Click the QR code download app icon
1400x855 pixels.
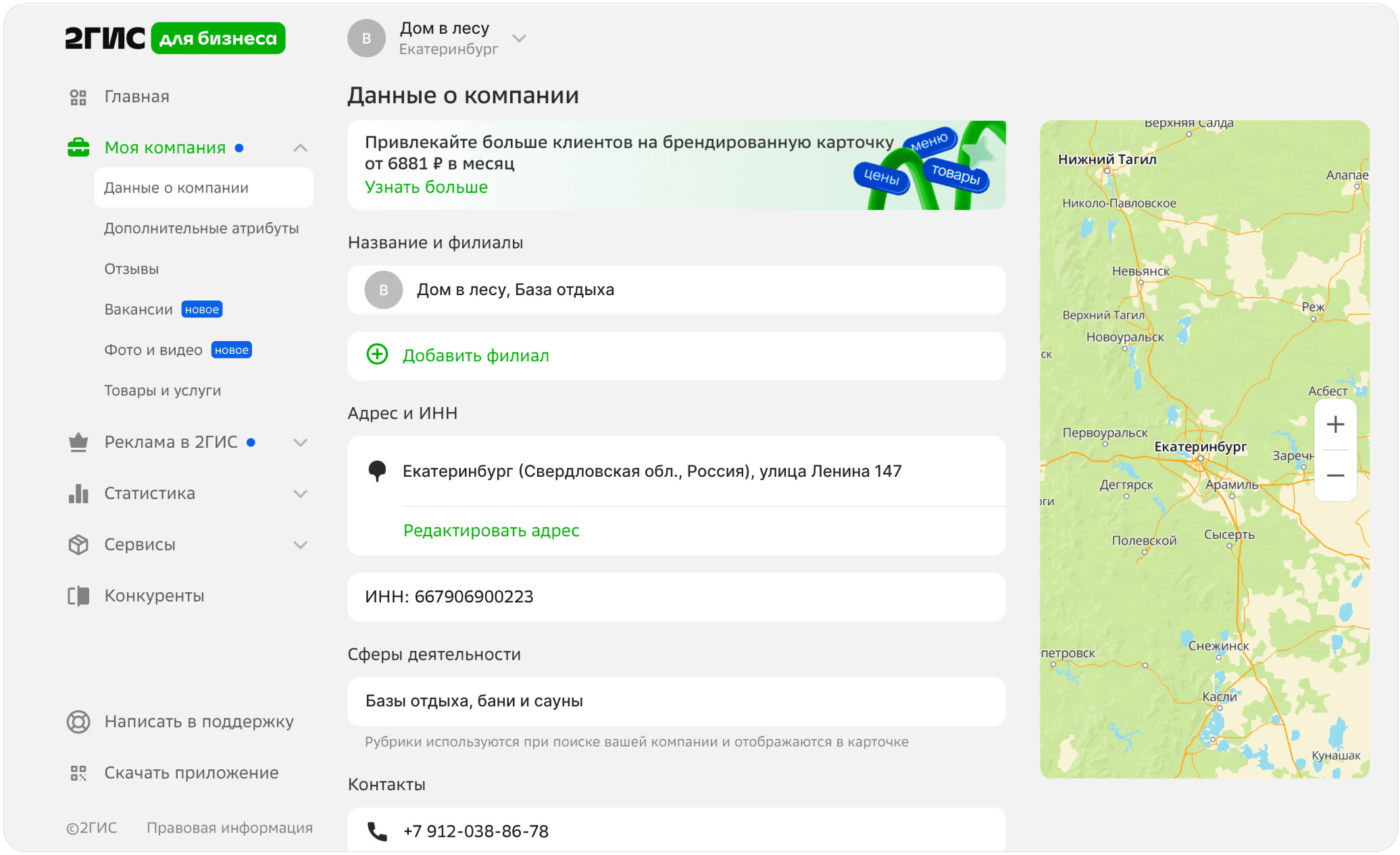(78, 773)
